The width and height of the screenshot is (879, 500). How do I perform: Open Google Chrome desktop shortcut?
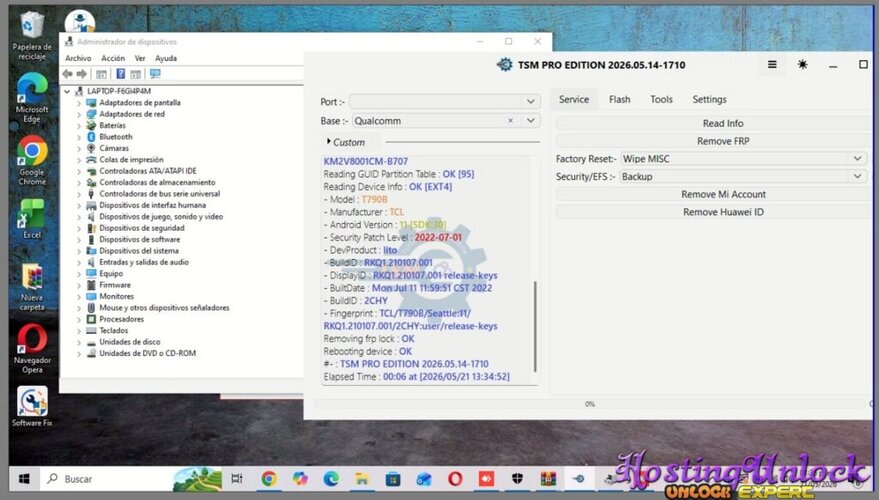32,161
